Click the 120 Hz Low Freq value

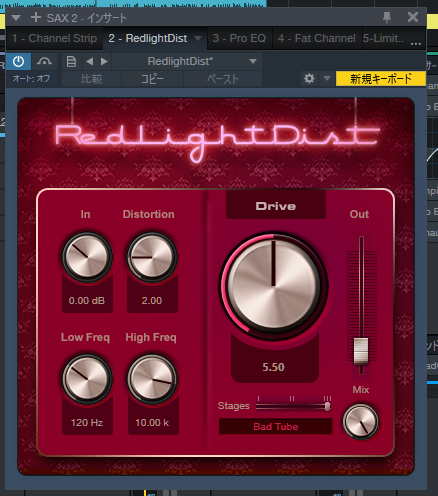point(87,423)
